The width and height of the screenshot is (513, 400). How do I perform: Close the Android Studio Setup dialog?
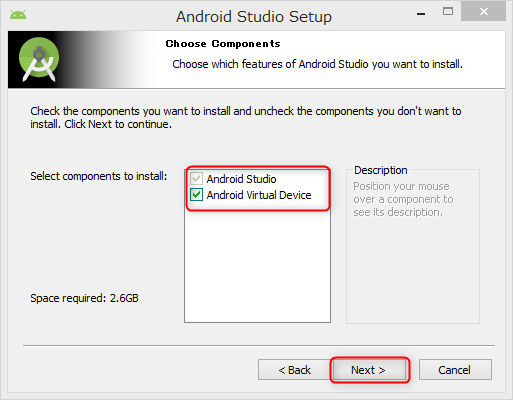pyautogui.click(x=484, y=12)
